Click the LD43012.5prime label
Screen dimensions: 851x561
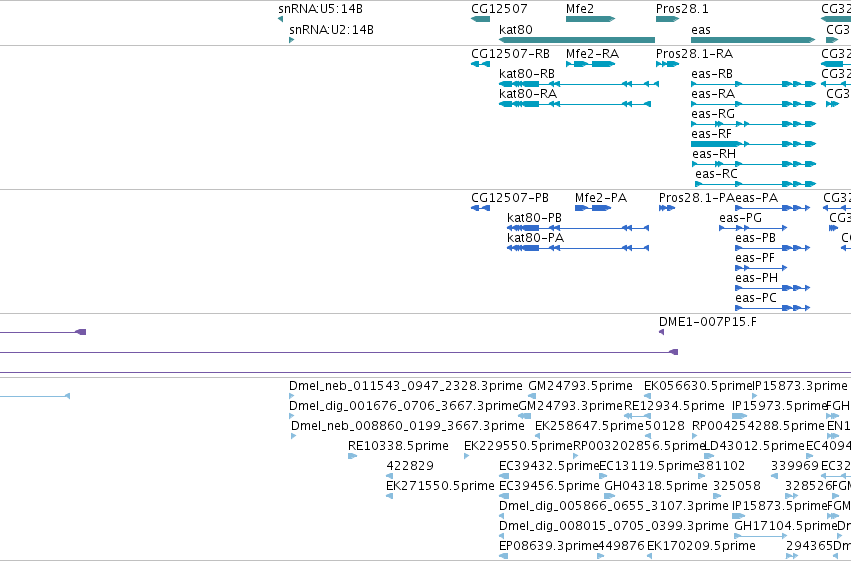point(754,446)
